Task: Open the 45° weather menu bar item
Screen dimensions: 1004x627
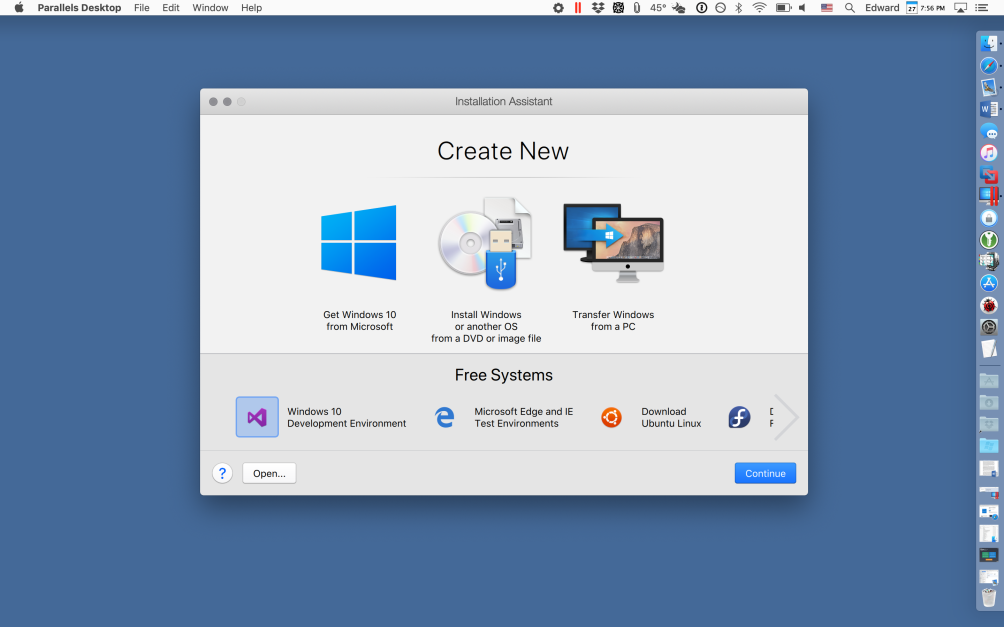Action: pyautogui.click(x=667, y=8)
